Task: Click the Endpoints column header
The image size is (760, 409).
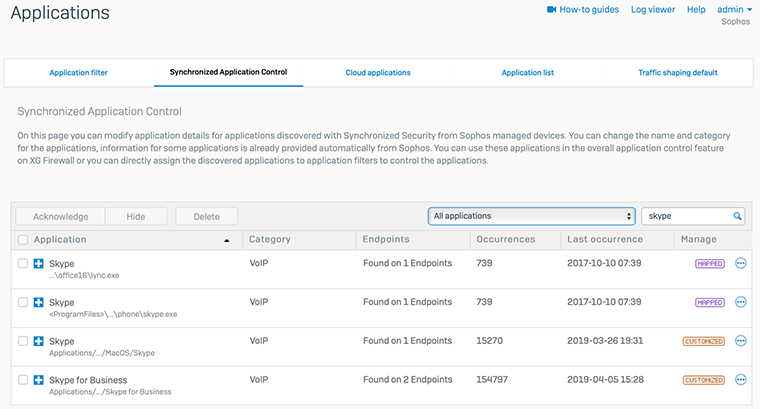Action: (x=386, y=239)
